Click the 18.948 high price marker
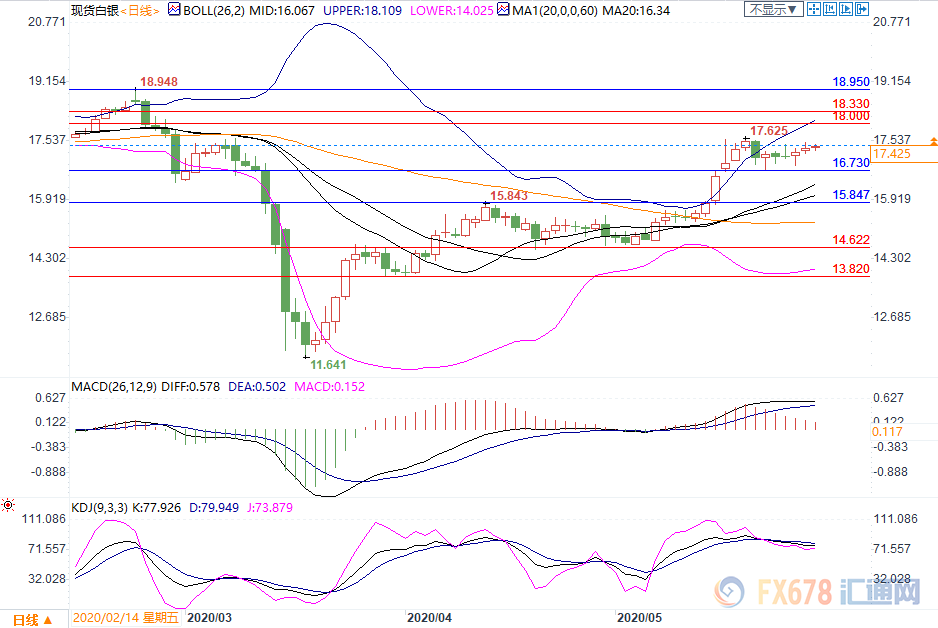 160,81
